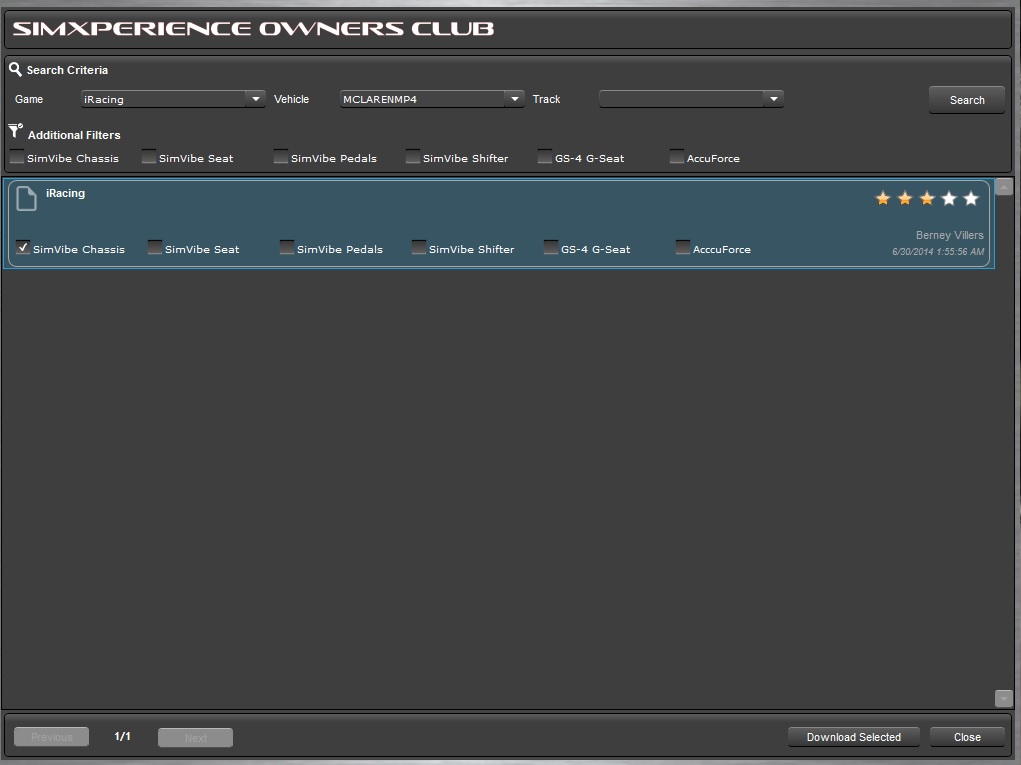1021x765 pixels.
Task: Enable the AccuForce filter checkbox
Action: 677,157
